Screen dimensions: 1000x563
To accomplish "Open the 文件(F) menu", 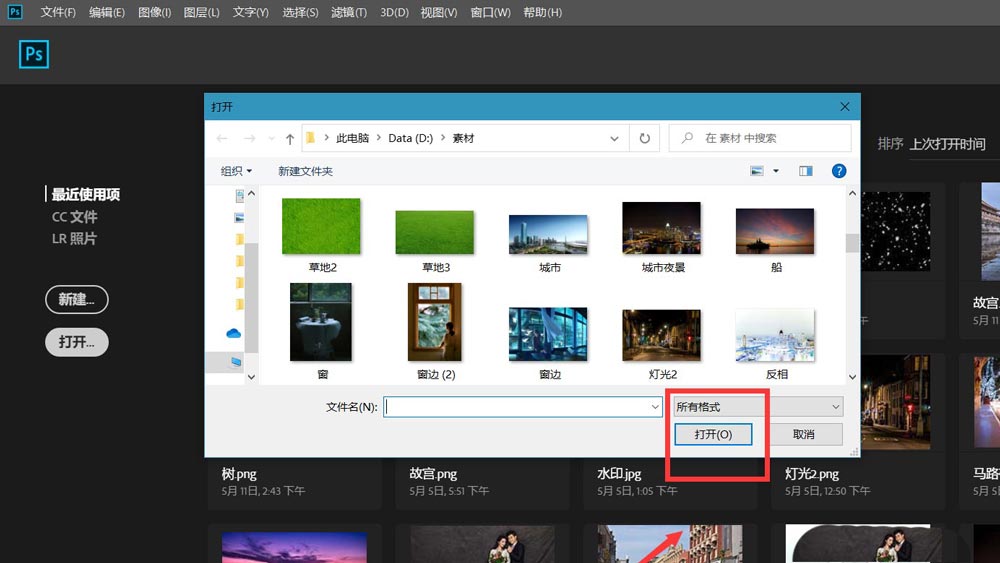I will 58,12.
